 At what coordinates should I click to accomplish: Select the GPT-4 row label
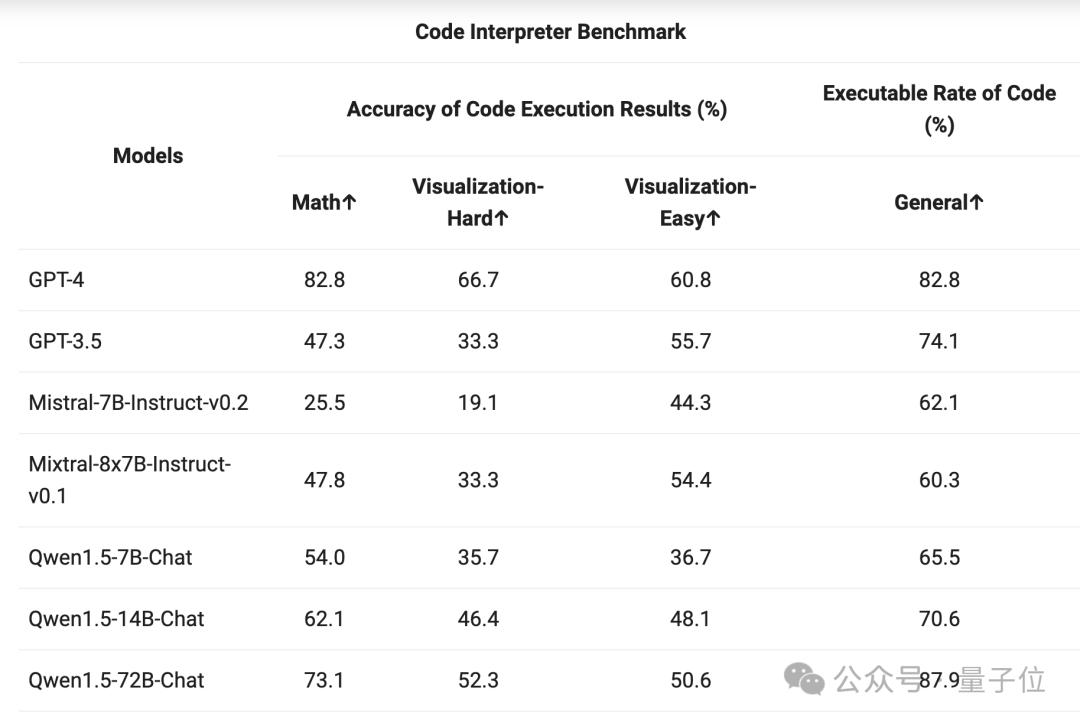[x=56, y=280]
